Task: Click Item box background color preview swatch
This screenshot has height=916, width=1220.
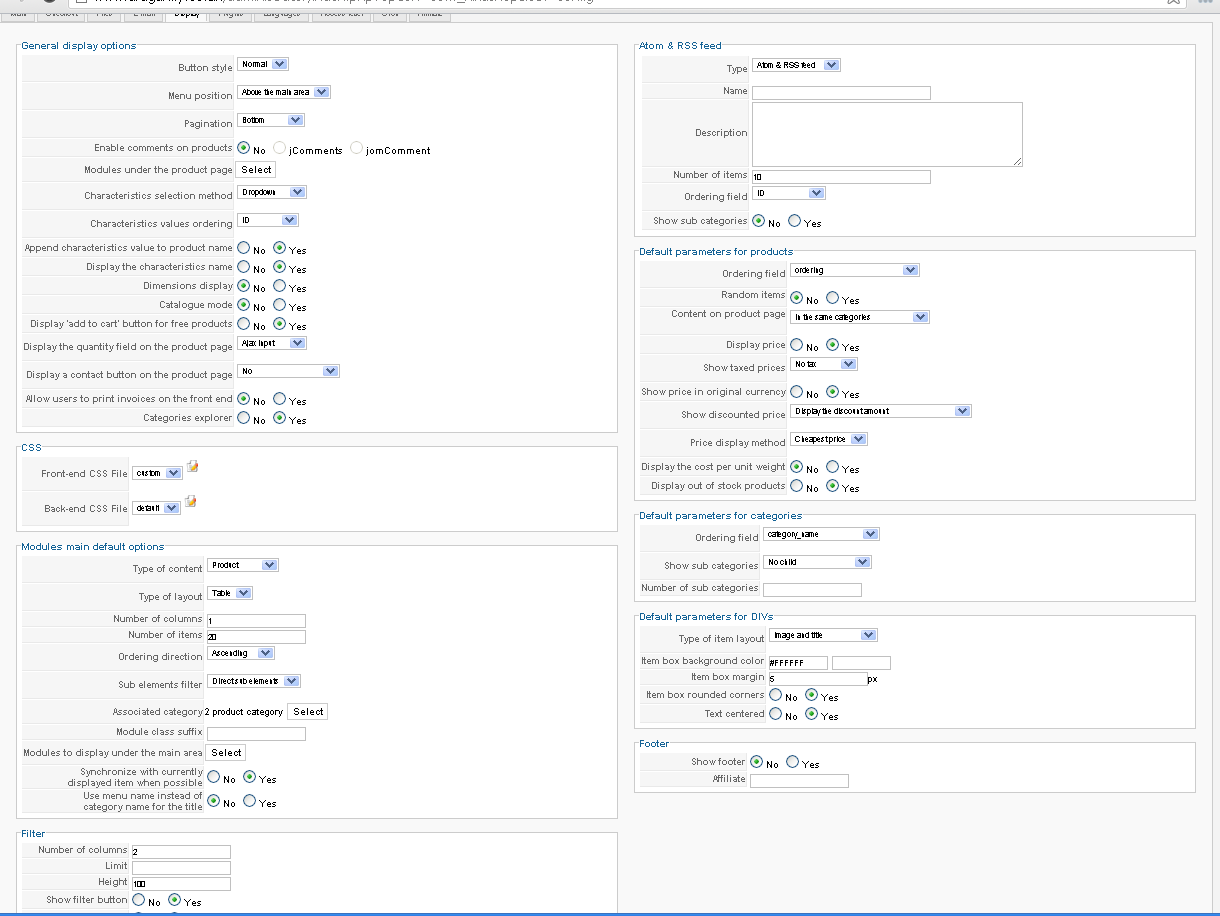Action: (x=861, y=663)
